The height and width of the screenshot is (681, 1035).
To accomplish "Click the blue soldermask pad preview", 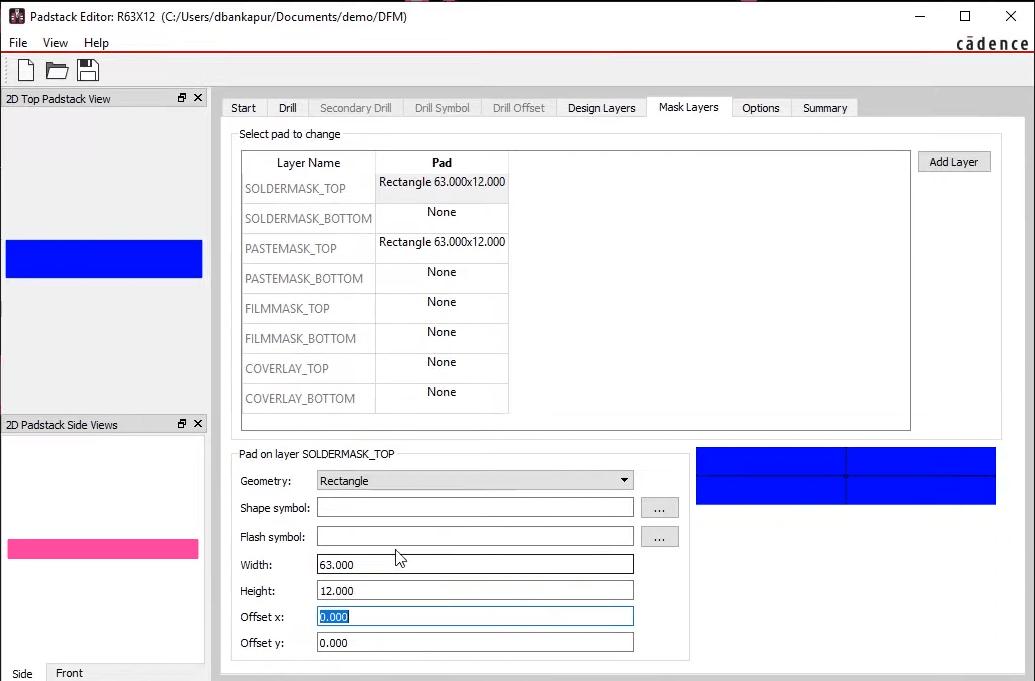I will coord(846,476).
